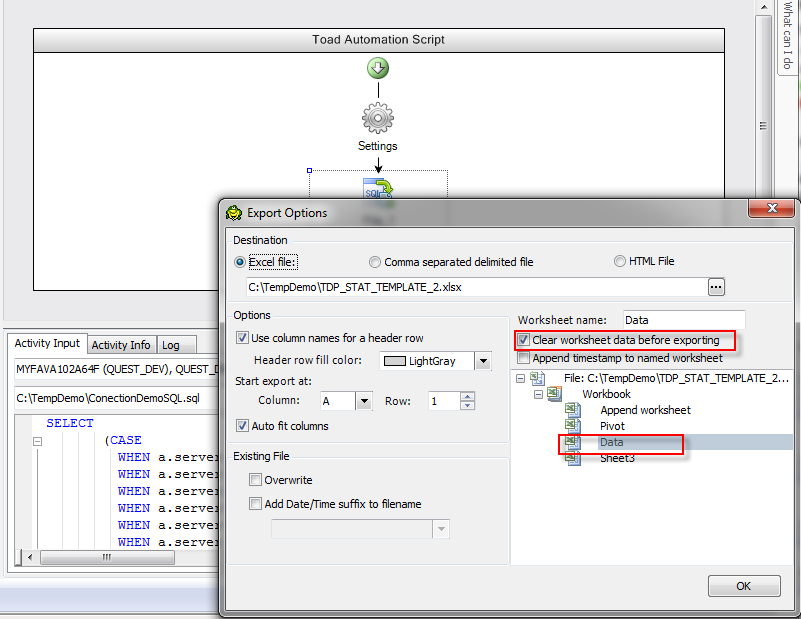
Task: Click the scroll-up arrow on canvas scrollbar
Action: [764, 7]
